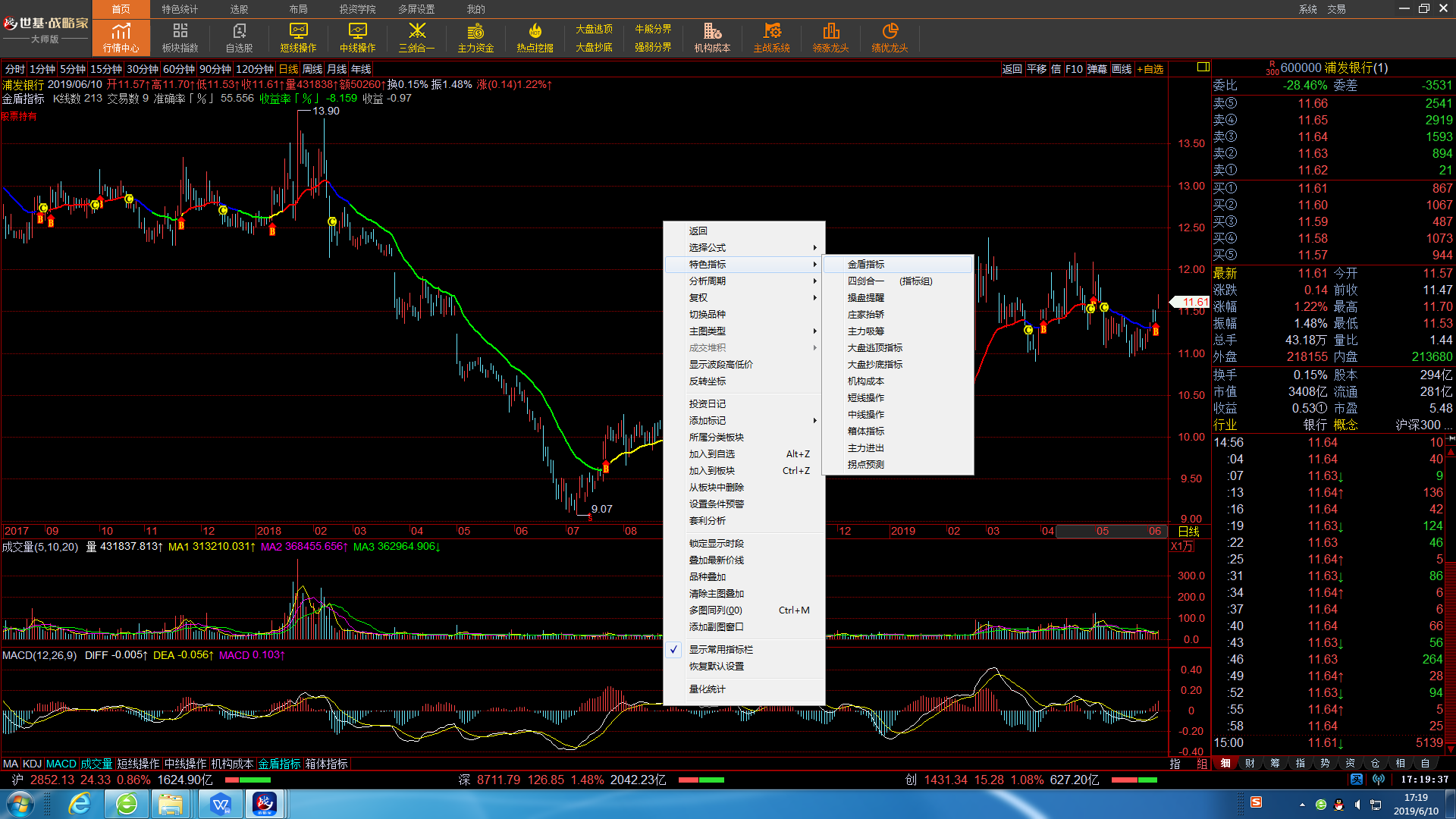
Task: Click the 弹幕 button
Action: point(1097,69)
